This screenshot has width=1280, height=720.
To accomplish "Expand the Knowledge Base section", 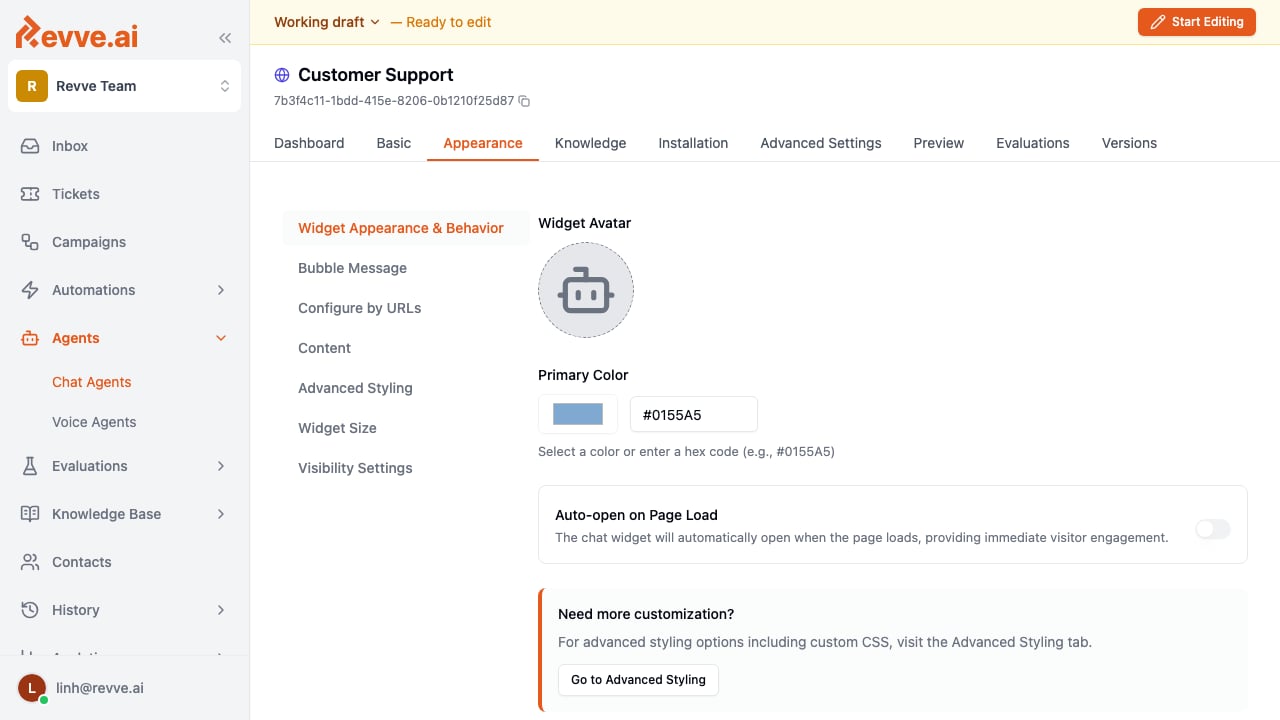I will click(124, 514).
